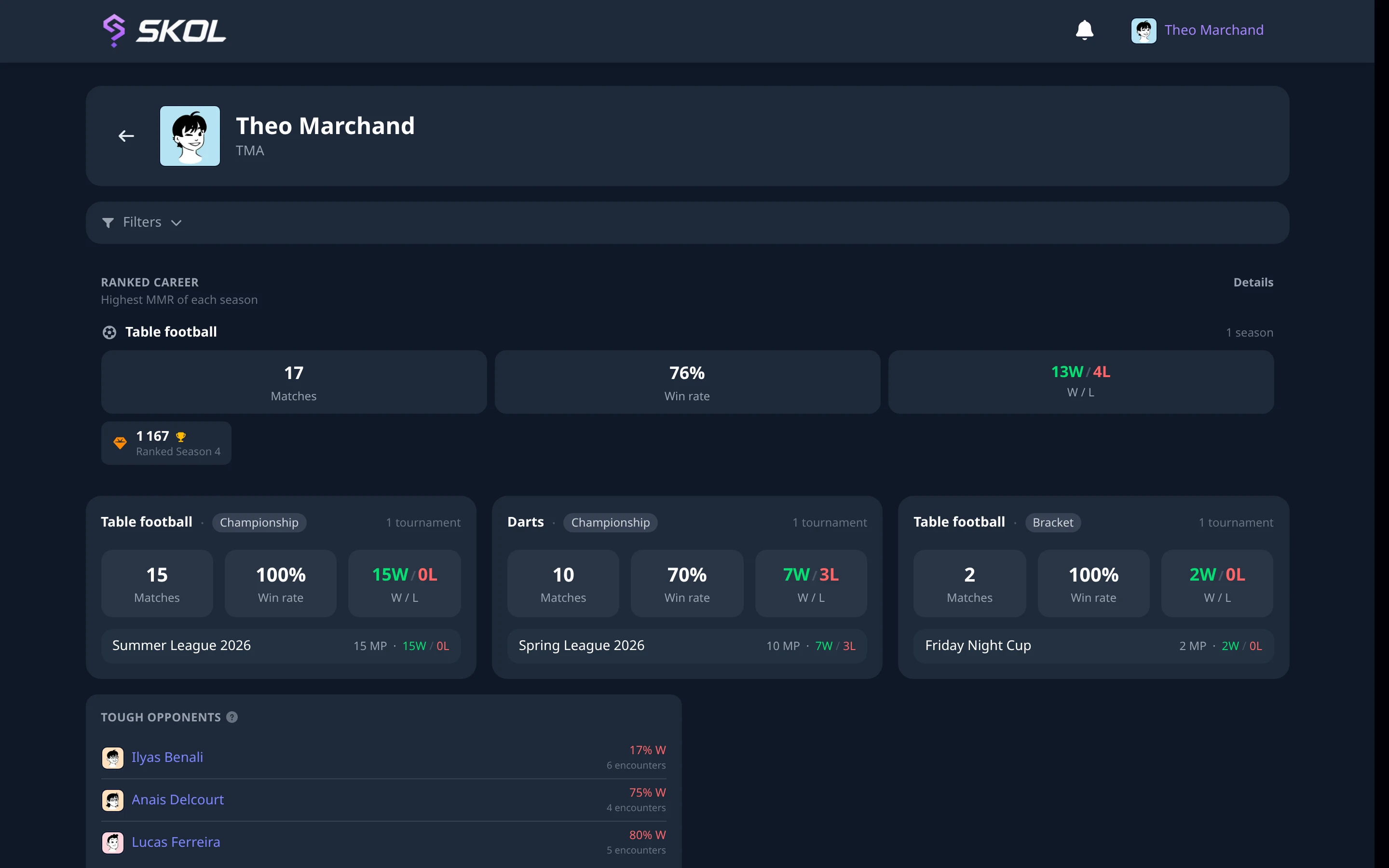This screenshot has width=1389, height=868.
Task: Open Friday Night Cup tournament row
Action: (1093, 646)
